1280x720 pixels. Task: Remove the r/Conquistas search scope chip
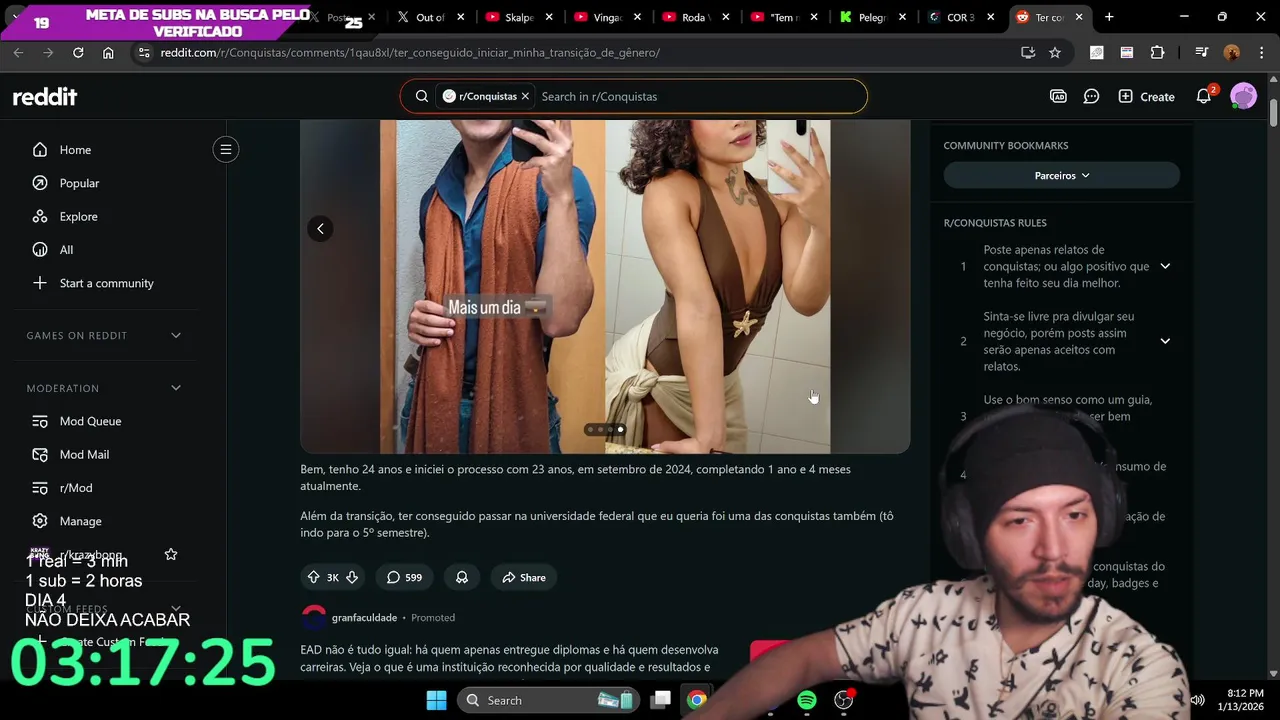[525, 96]
